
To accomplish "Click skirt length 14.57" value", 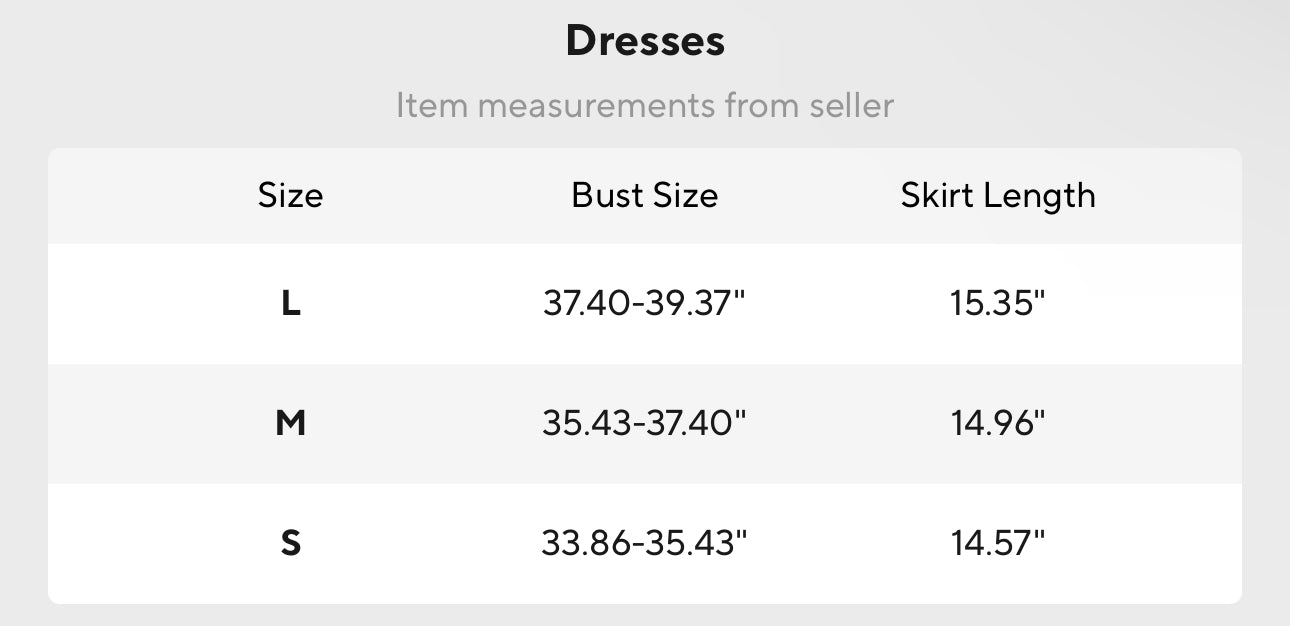I will click(x=998, y=543).
